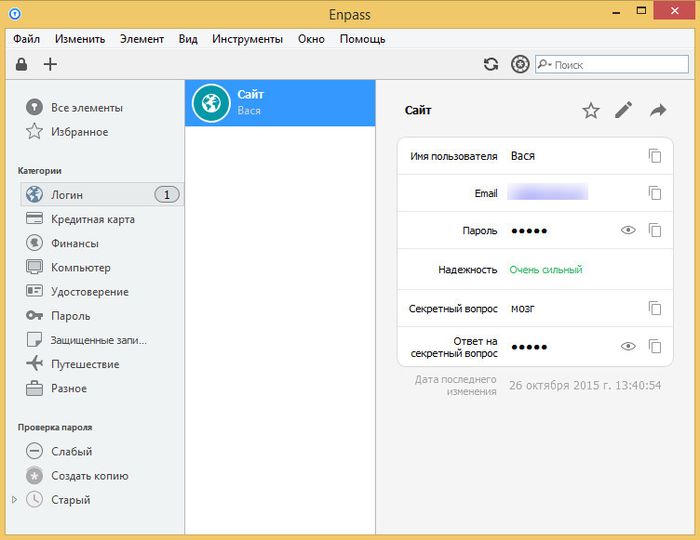Copy the Email field value

655,193
